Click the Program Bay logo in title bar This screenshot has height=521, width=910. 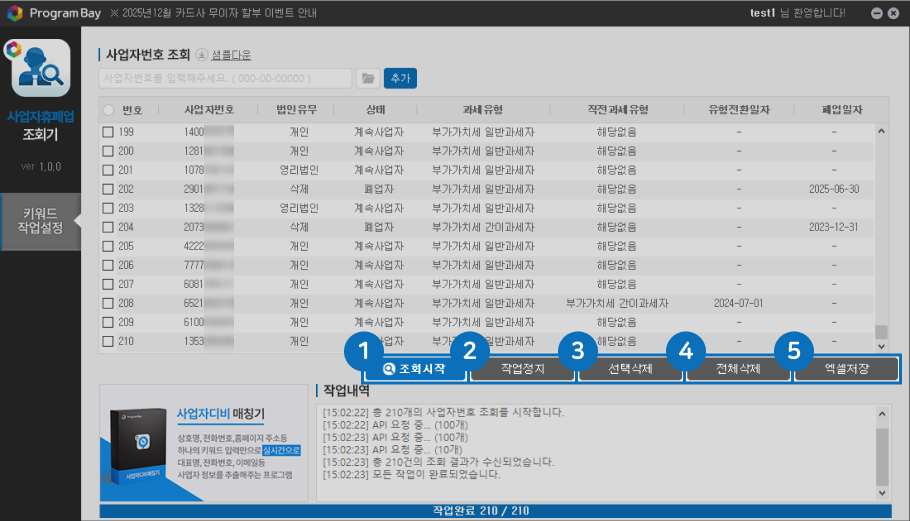tap(15, 13)
